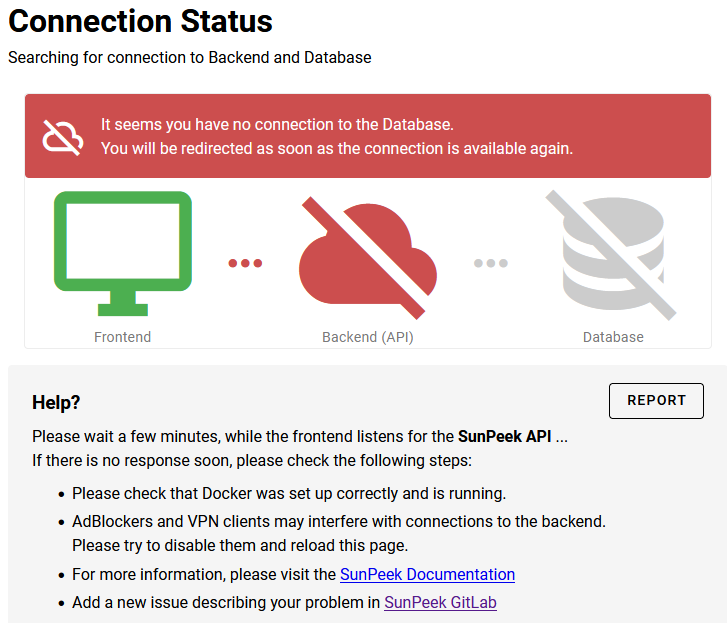Image resolution: width=727 pixels, height=623 pixels.
Task: Click the Docker setup bullet point
Action: [289, 493]
